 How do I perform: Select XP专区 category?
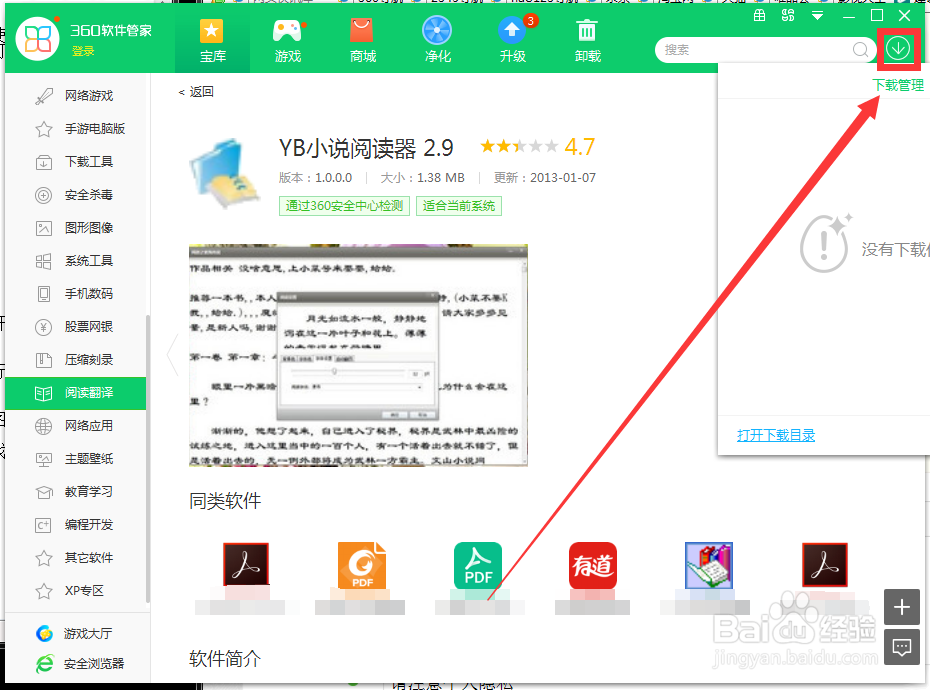click(x=75, y=591)
